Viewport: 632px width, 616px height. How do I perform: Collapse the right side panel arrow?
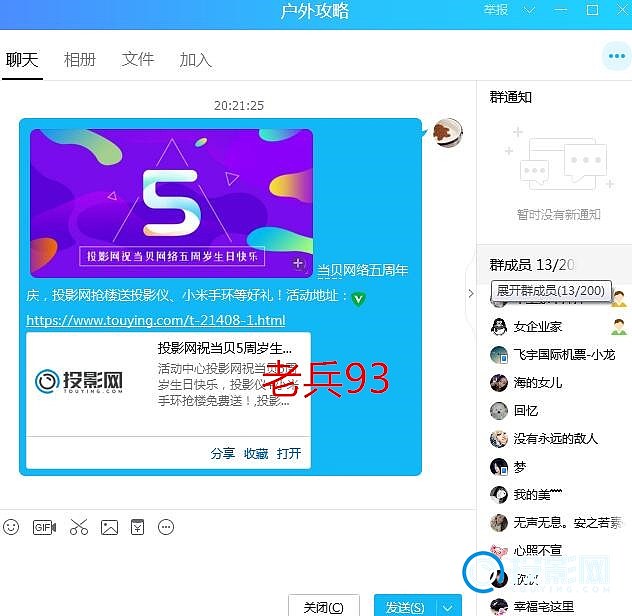(471, 293)
